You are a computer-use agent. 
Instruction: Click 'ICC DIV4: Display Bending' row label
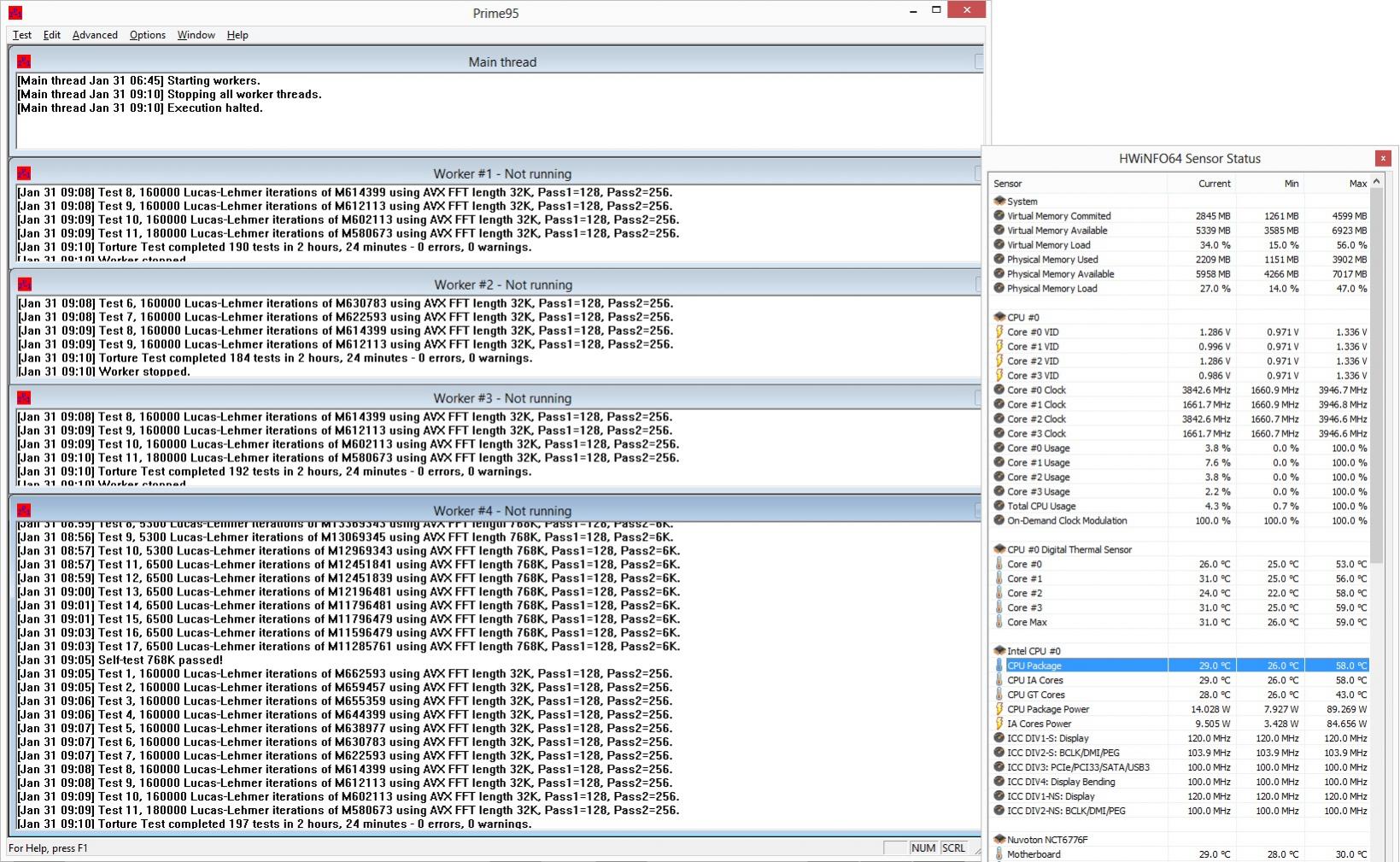coord(1061,782)
